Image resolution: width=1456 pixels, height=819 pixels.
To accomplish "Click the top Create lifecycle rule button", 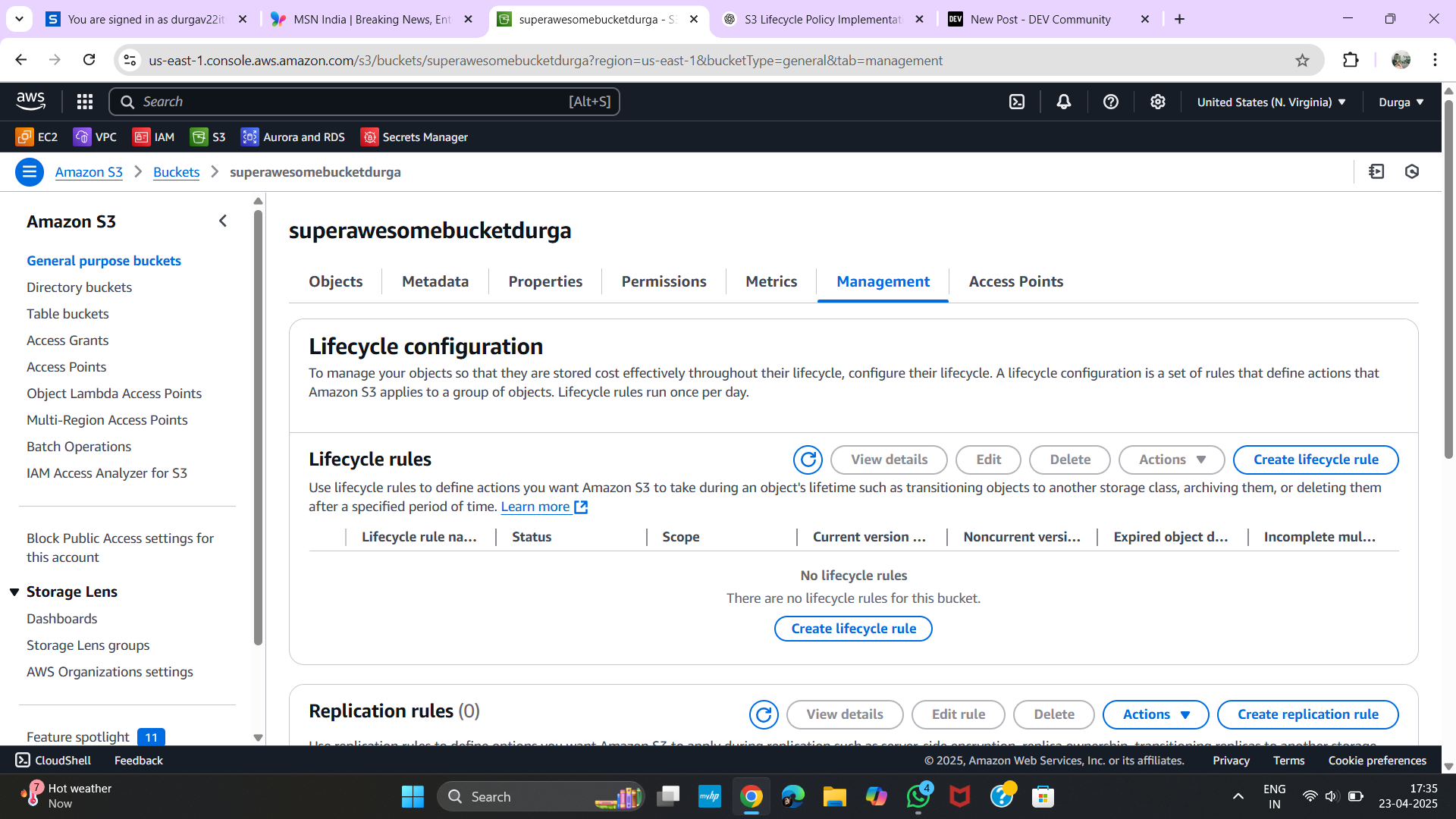I will (x=1316, y=460).
